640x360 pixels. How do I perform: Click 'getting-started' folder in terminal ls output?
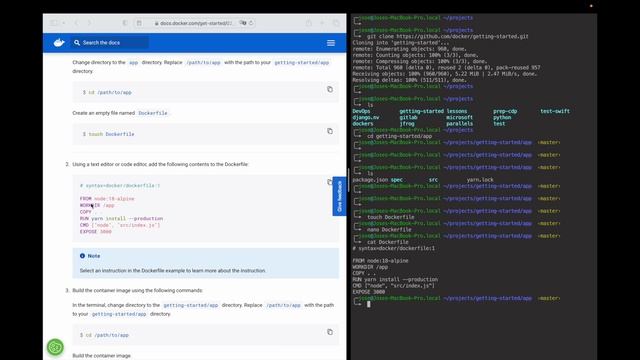tap(421, 111)
